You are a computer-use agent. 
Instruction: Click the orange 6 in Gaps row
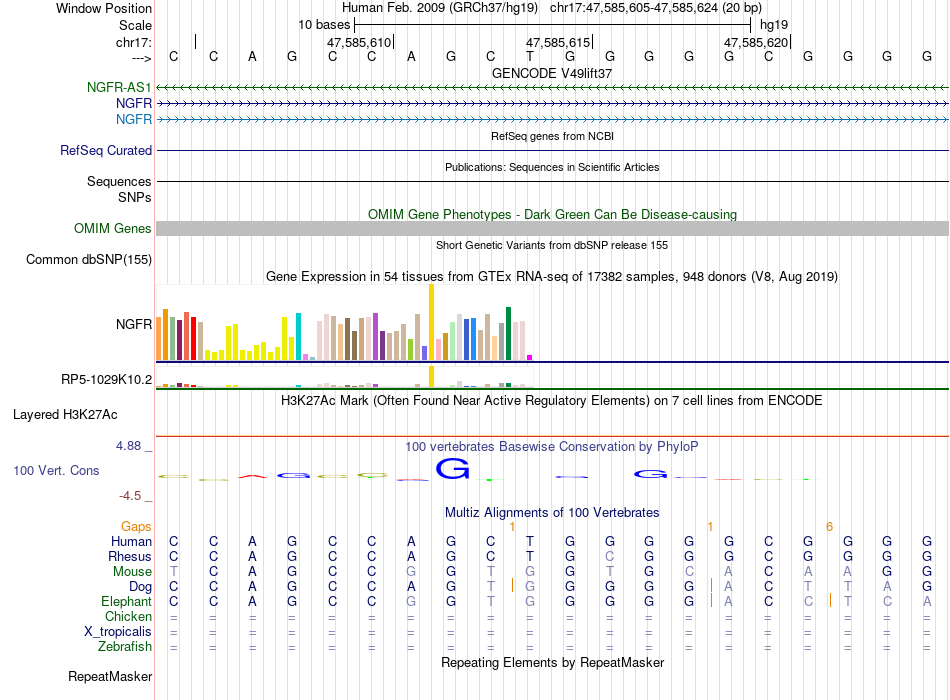point(829,527)
